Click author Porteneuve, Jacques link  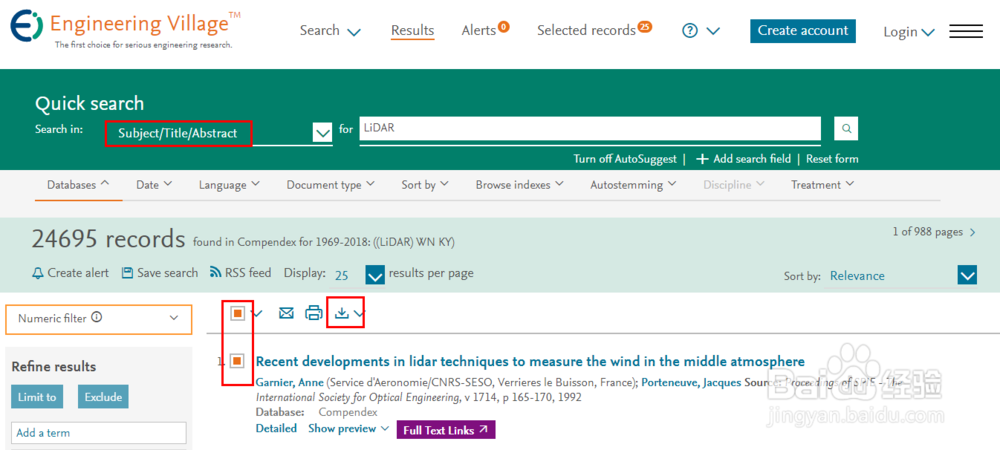[691, 382]
